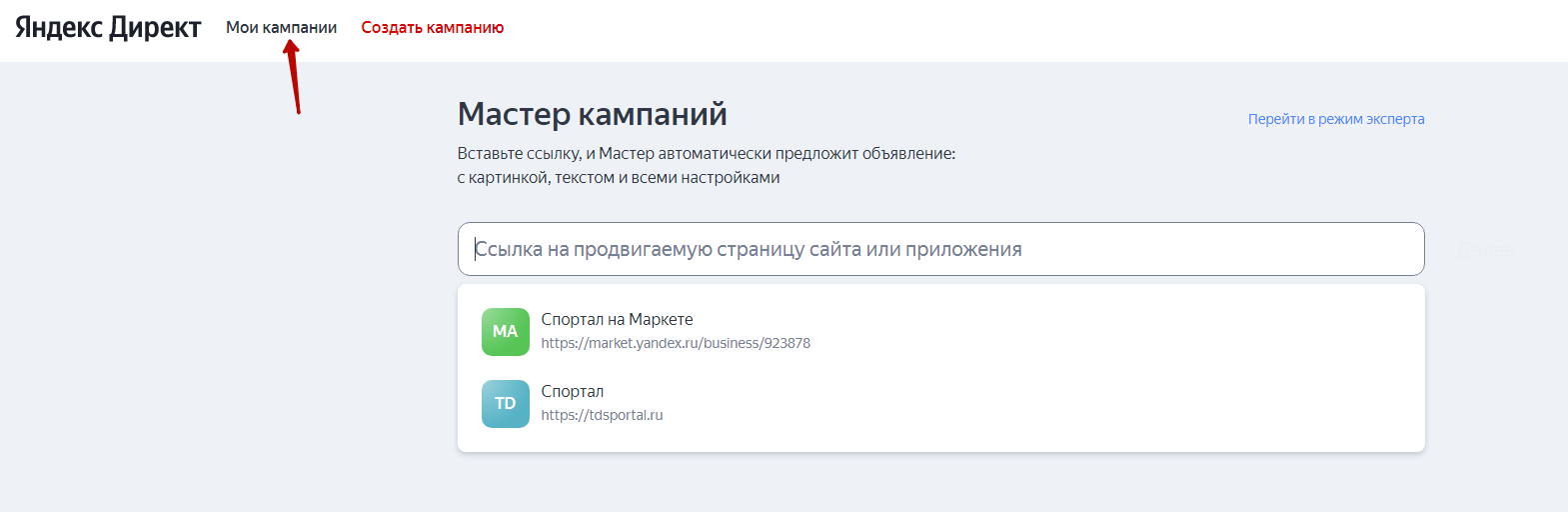This screenshot has width=1568, height=512.
Task: Click the Яндекс Директ logo
Action: pos(108,28)
